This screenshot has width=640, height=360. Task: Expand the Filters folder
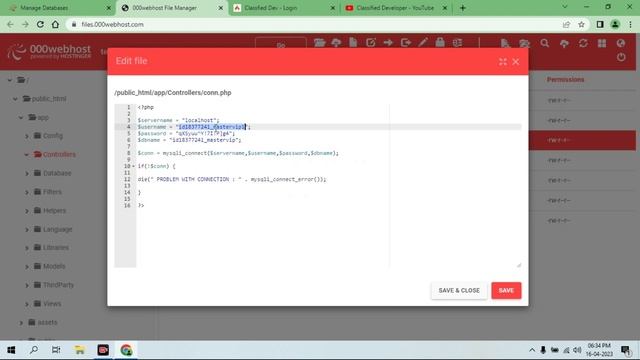click(x=27, y=192)
